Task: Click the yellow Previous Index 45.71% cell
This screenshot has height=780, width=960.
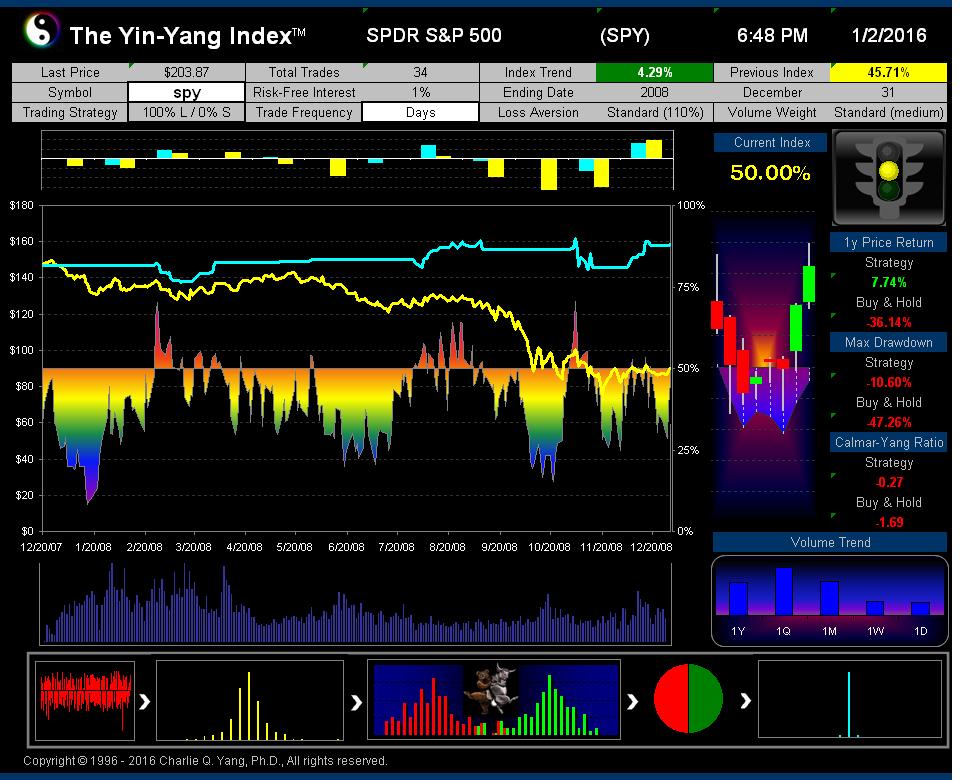Action: pos(888,72)
